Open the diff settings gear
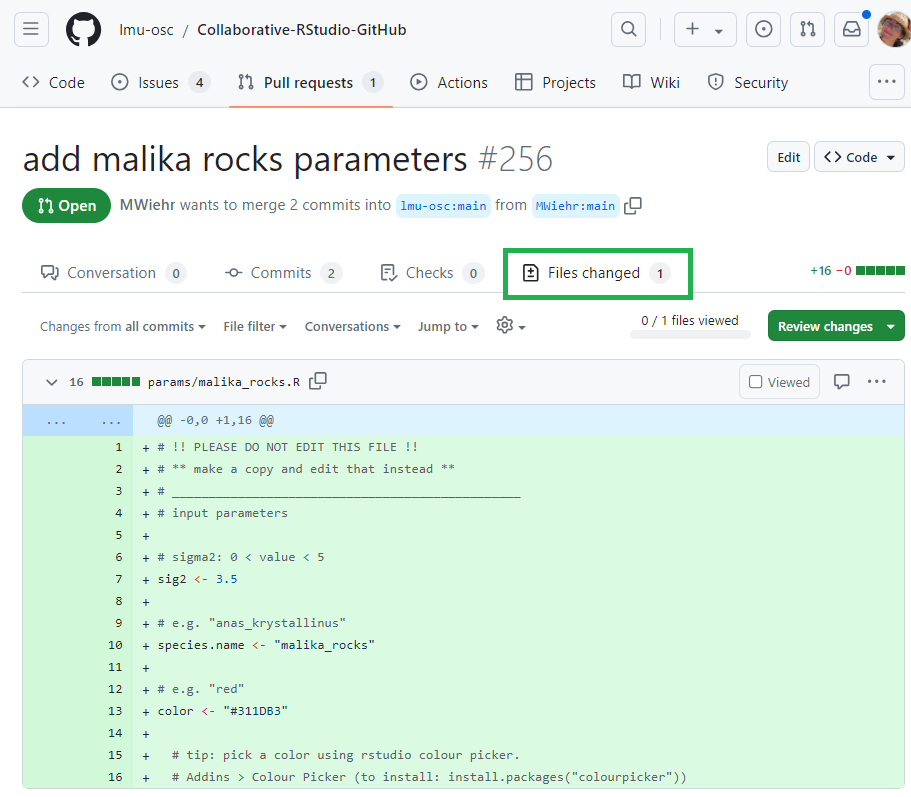The image size is (911, 797). [x=506, y=326]
